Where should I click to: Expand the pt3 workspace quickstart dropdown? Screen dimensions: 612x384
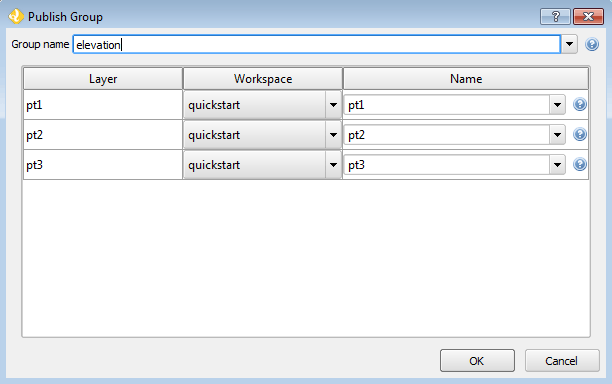coord(333,165)
